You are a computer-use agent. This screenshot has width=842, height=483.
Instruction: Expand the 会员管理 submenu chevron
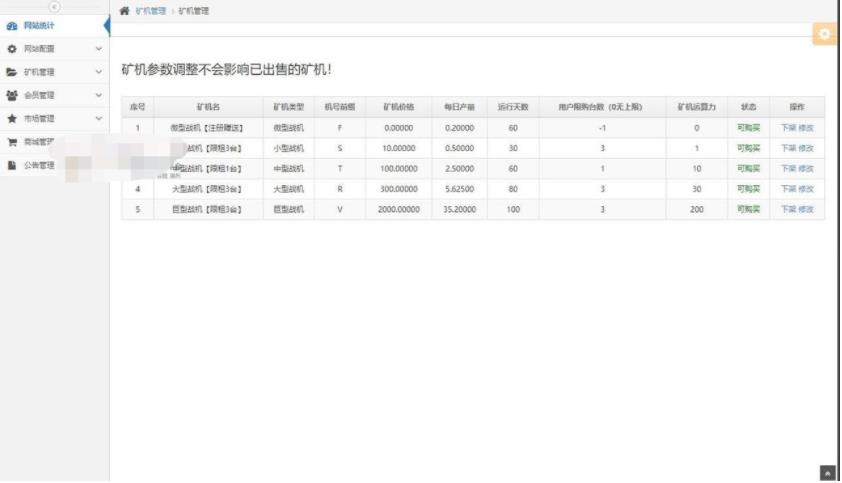point(97,95)
